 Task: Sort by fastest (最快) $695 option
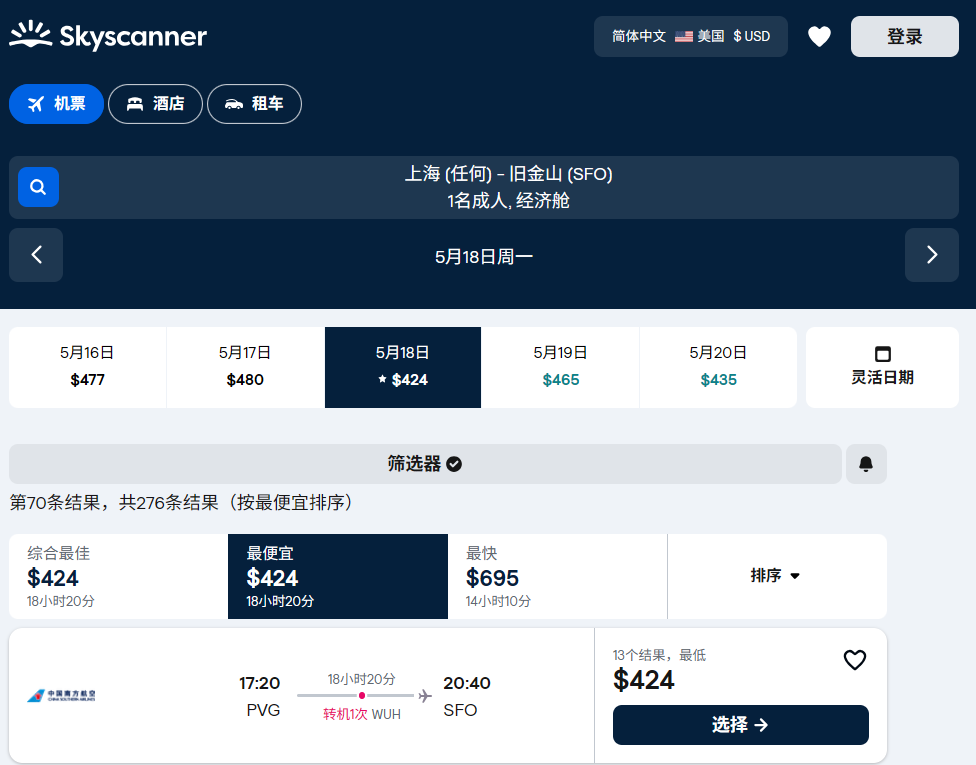click(557, 576)
